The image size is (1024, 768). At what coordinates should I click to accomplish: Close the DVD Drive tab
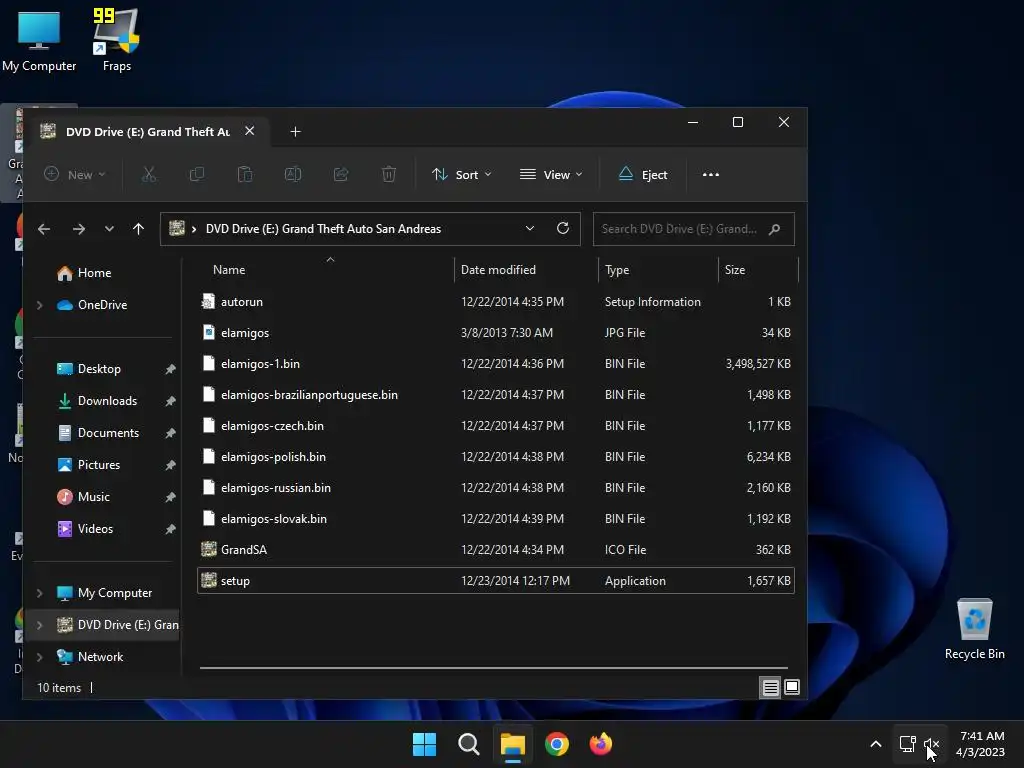(x=249, y=131)
